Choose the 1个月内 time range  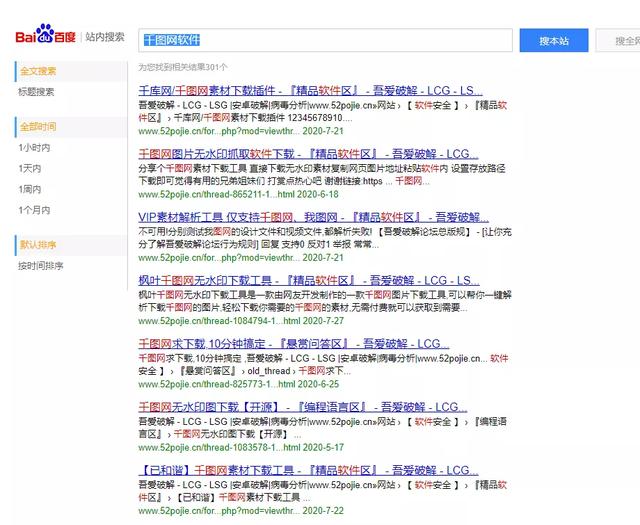tap(34, 209)
